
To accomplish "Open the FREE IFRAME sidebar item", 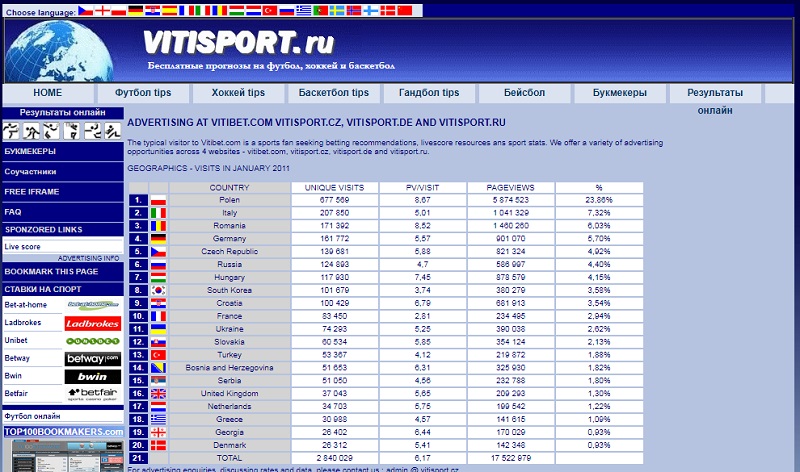I will click(31, 191).
